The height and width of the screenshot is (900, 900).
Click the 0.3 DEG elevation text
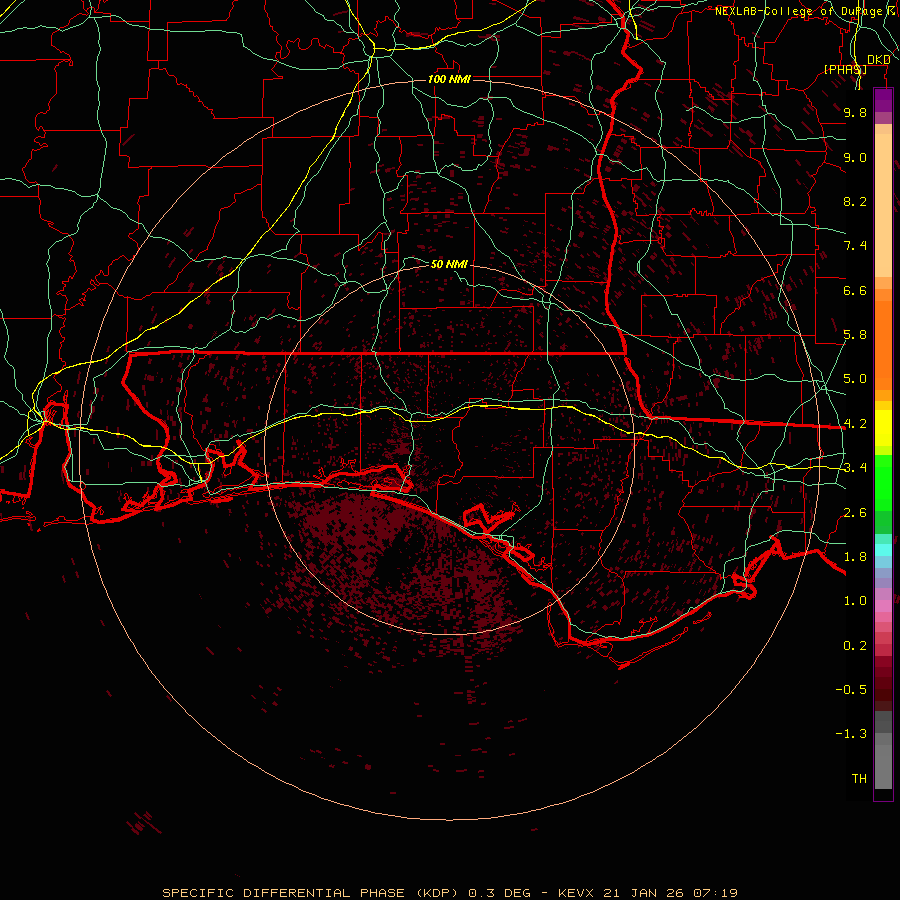click(499, 893)
